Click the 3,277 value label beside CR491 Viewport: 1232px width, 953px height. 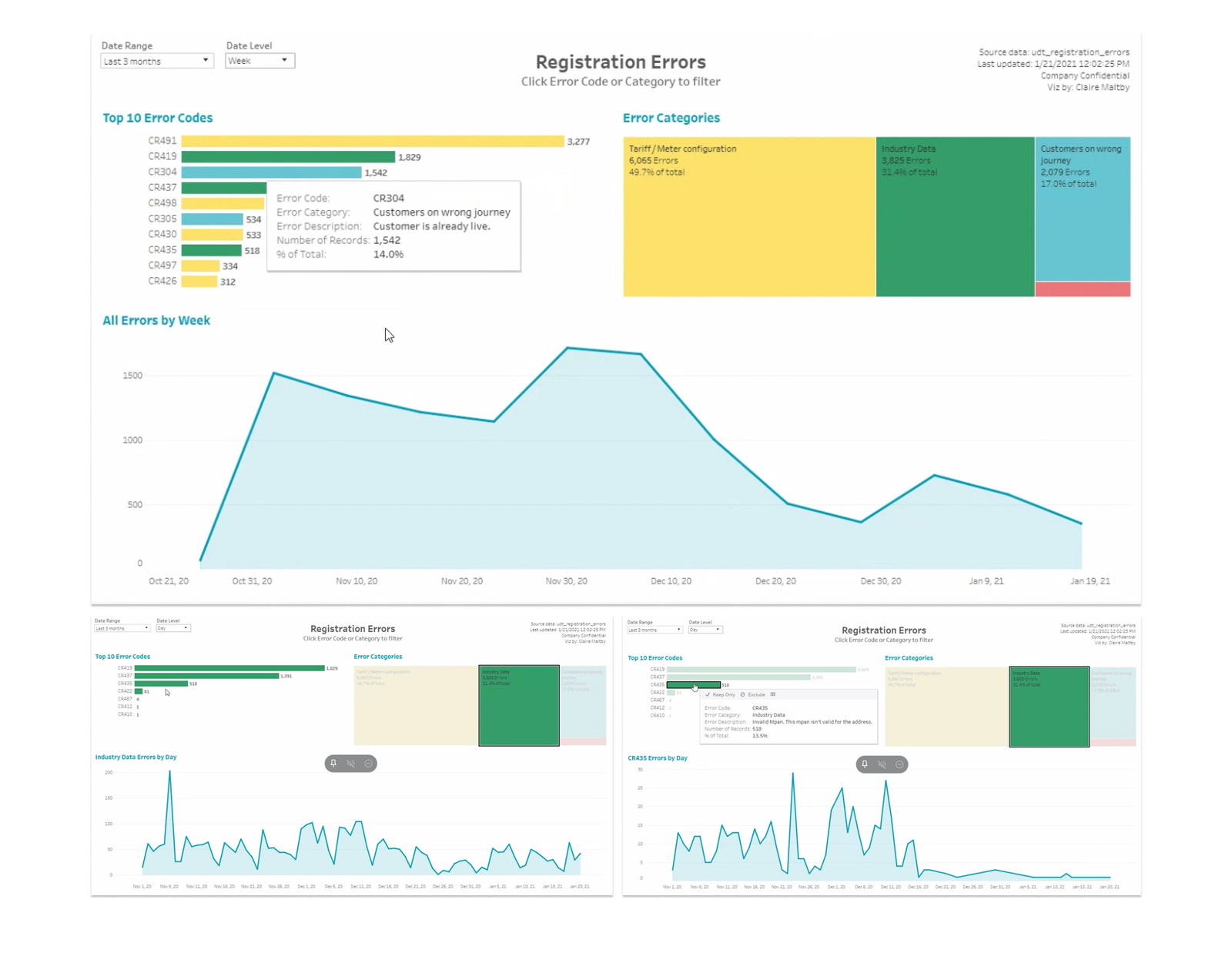(x=578, y=142)
